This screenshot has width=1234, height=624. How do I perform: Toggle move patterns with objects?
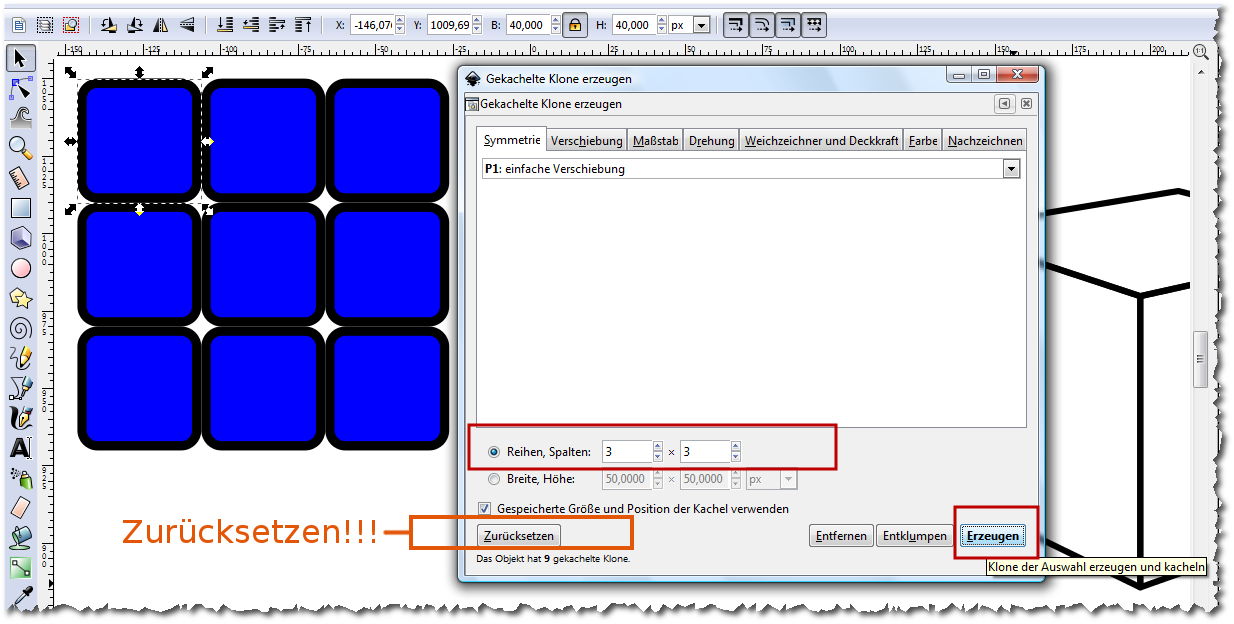click(x=814, y=24)
